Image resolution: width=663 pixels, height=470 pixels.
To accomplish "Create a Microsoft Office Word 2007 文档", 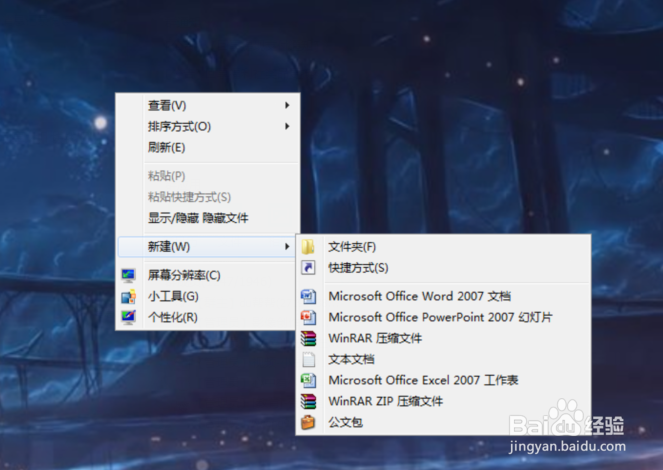I will tap(443, 296).
